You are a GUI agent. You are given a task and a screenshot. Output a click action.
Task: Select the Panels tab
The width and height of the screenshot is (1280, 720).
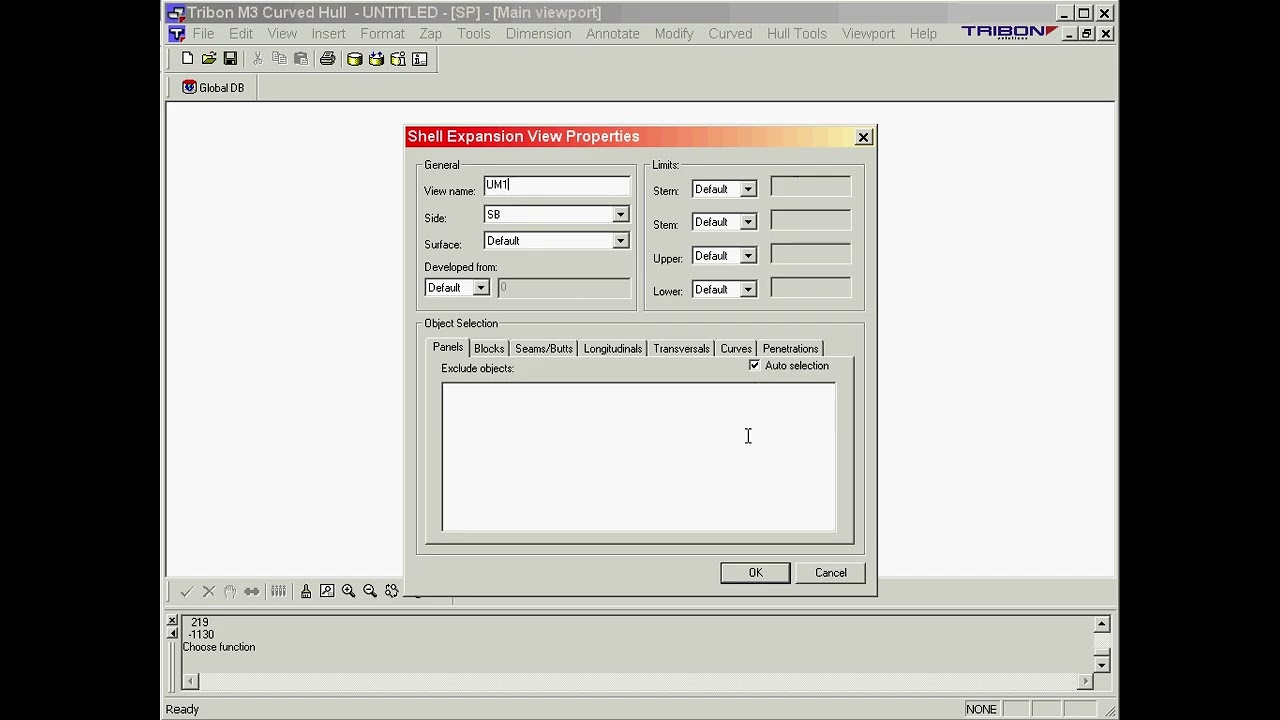[448, 347]
